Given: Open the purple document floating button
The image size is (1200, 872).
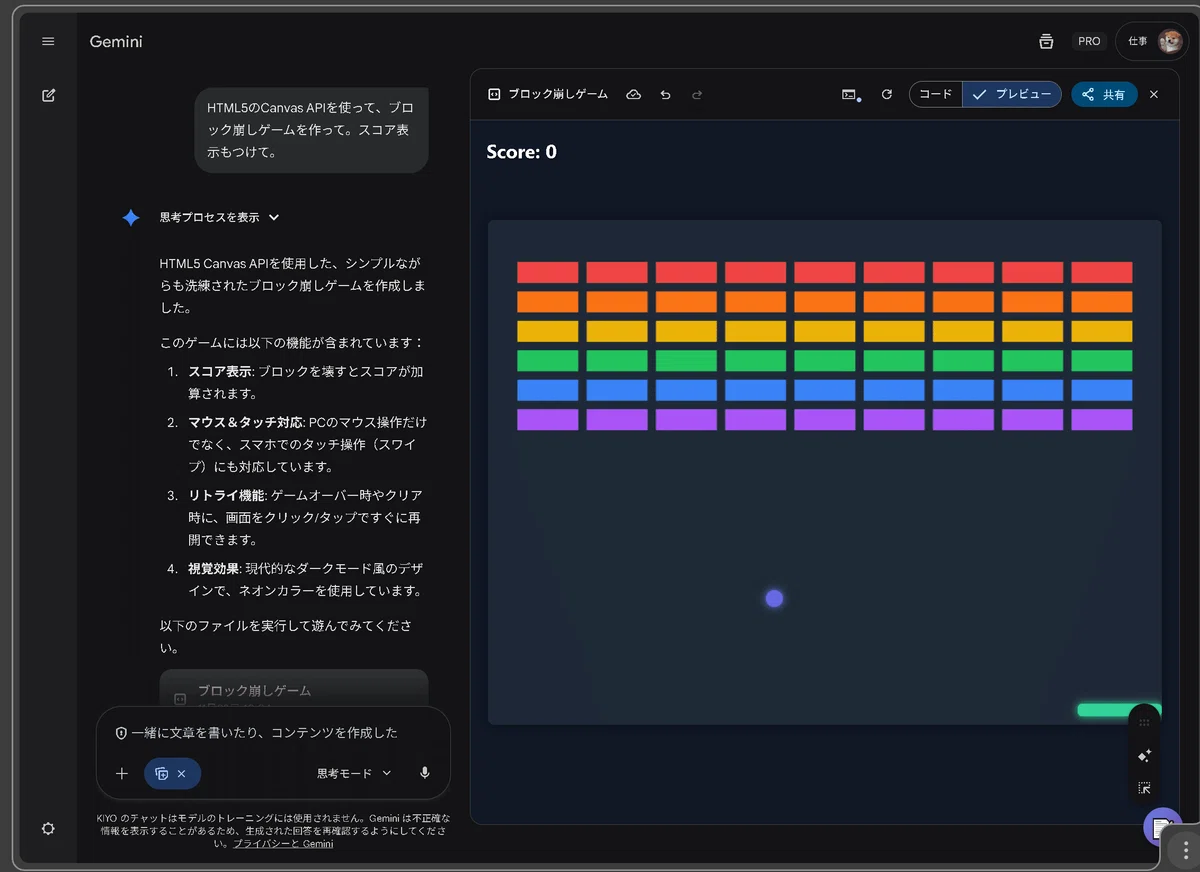Looking at the screenshot, I should click(x=1162, y=826).
